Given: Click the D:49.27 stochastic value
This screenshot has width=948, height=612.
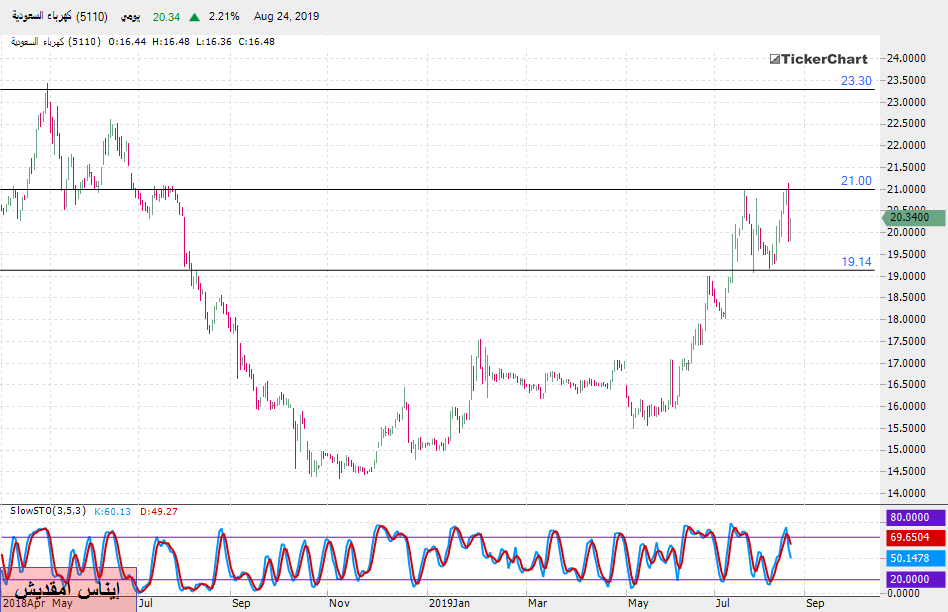Looking at the screenshot, I should (158, 511).
